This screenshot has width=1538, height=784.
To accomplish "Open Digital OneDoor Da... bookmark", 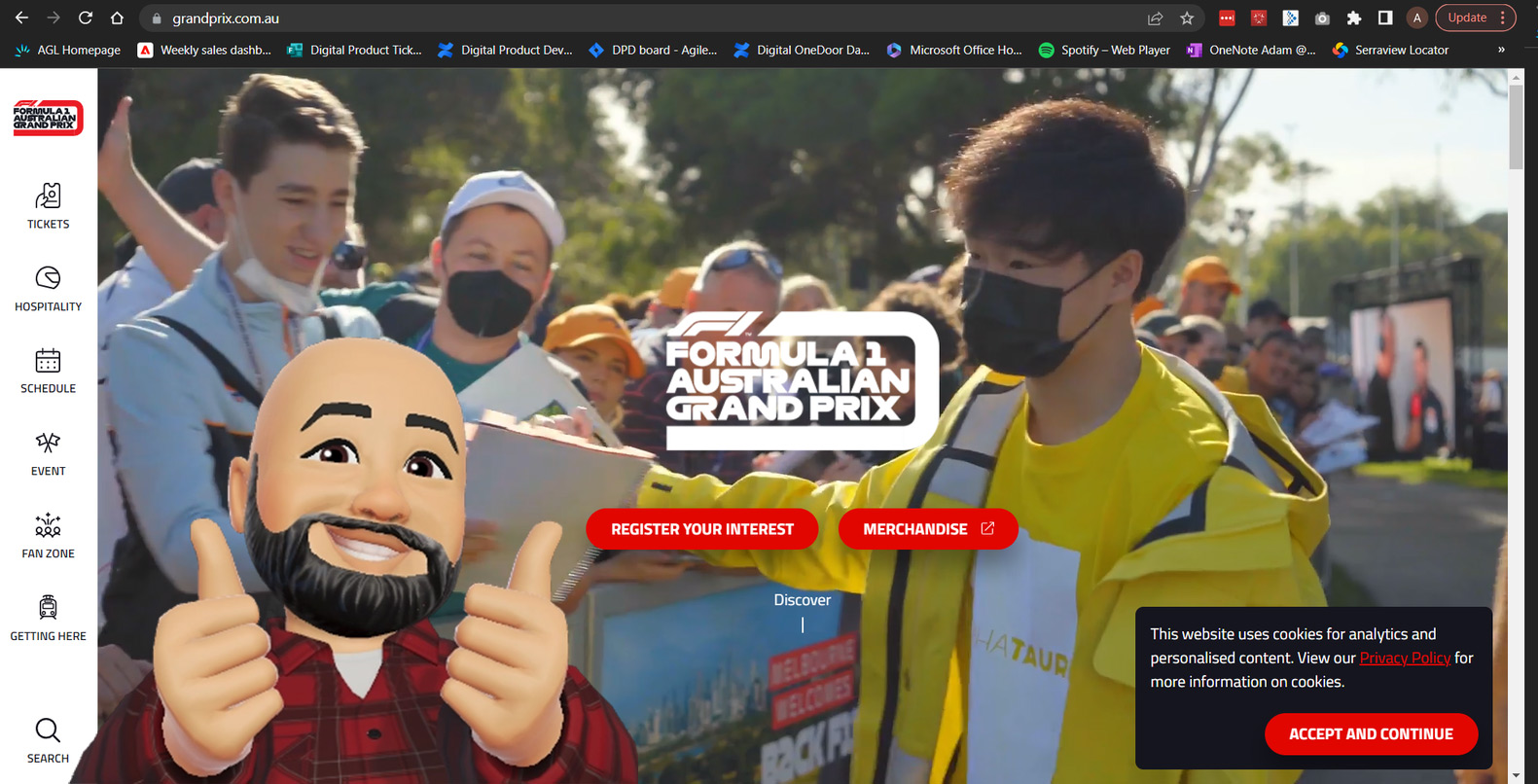I will click(x=803, y=50).
